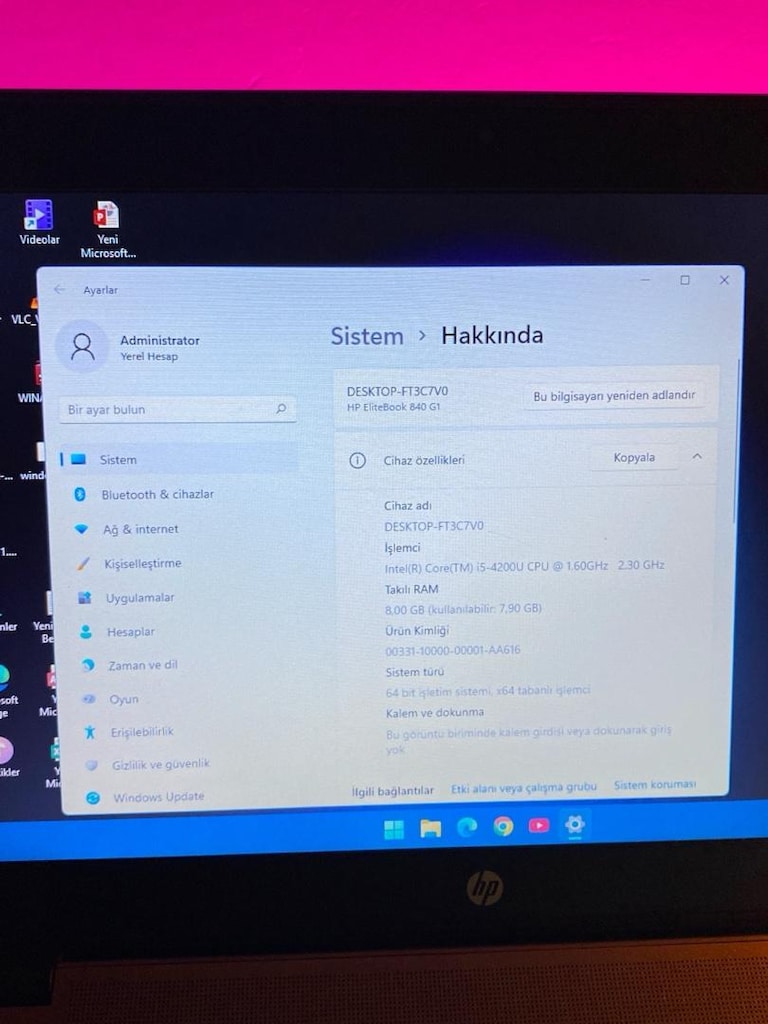Screen dimensions: 768x1024
Task: Click the Start button on the taskbar
Action: coord(393,829)
